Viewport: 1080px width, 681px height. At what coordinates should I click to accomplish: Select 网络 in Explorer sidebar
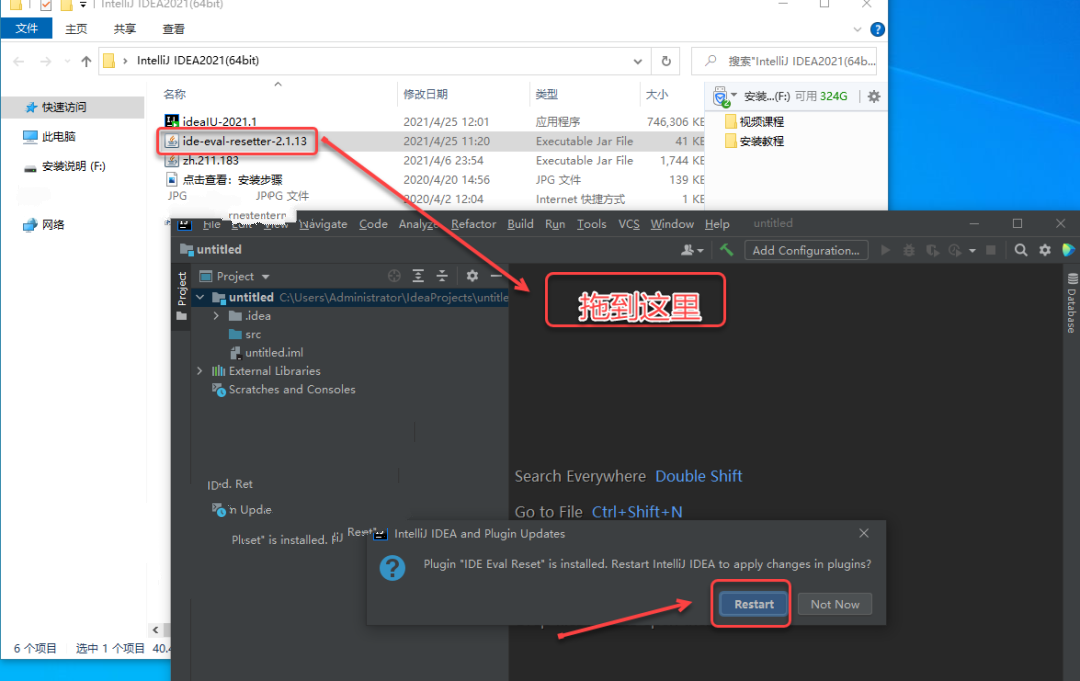point(43,224)
